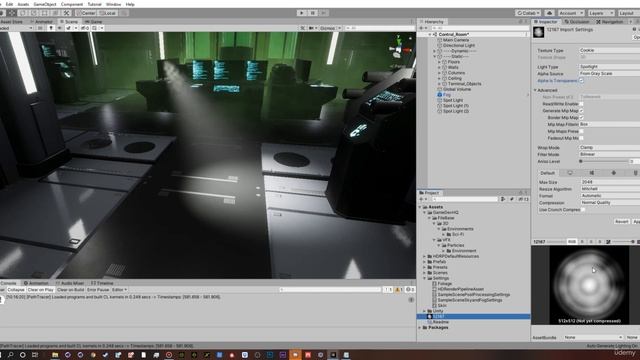This screenshot has height=360, width=640.
Task: Open the Wrap Mode Clamp dropdown
Action: (609, 147)
